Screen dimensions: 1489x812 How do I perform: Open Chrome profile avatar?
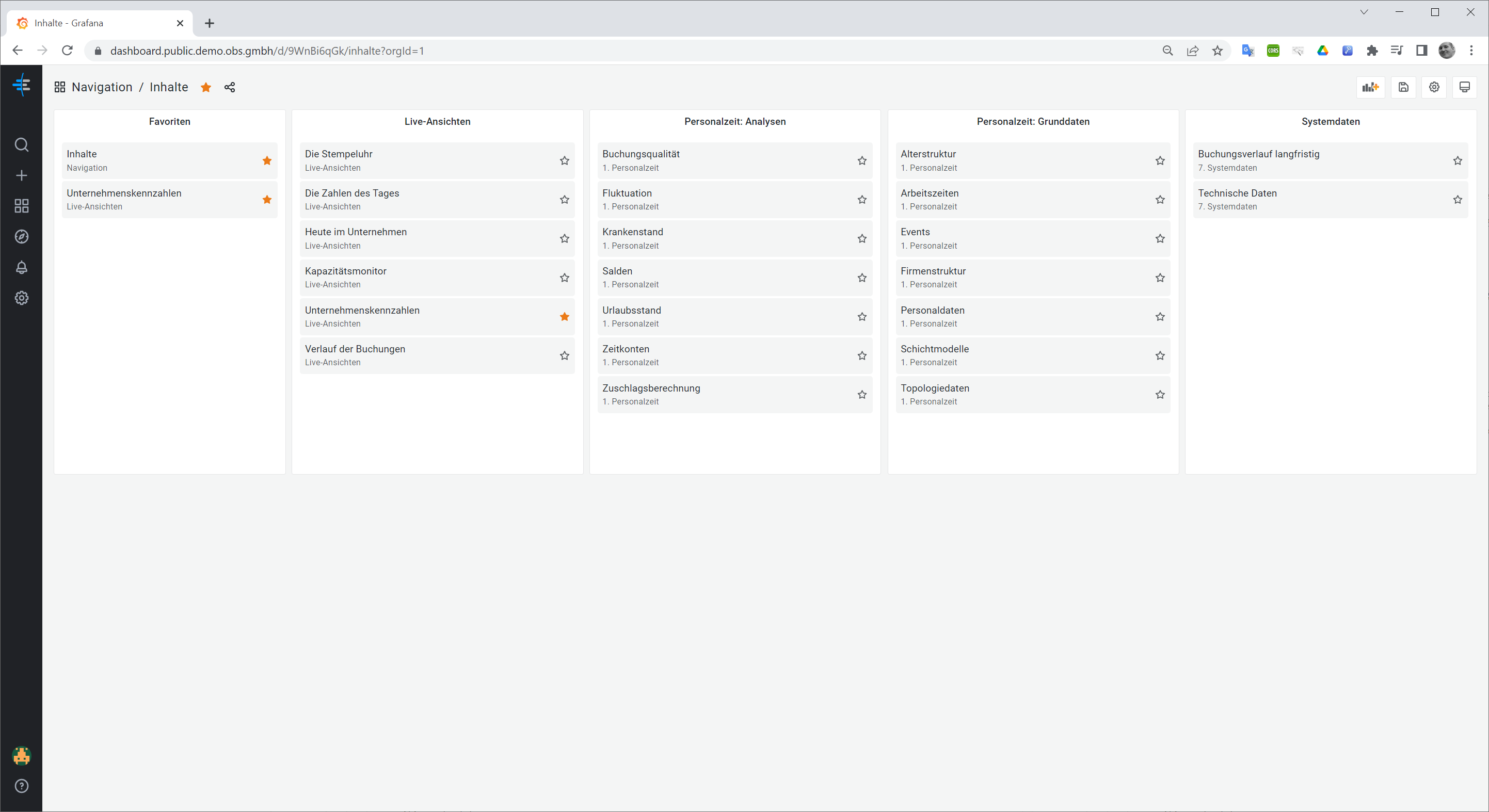1447,51
